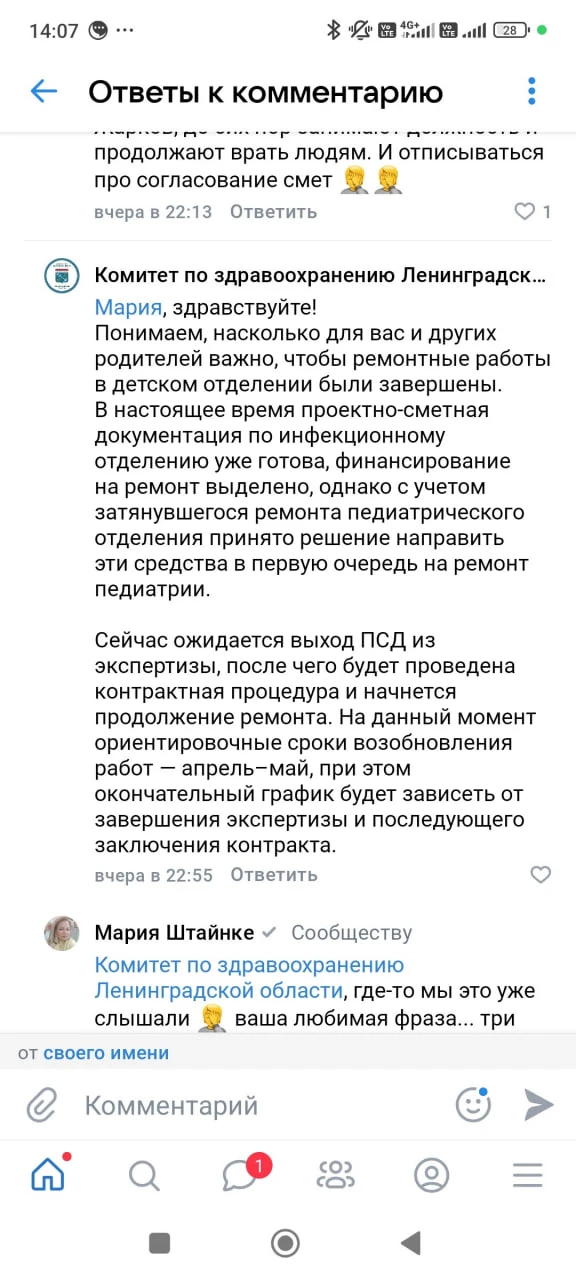Tap Ответить under the 22:13 comment
This screenshot has height=1280, width=576.
tap(274, 211)
